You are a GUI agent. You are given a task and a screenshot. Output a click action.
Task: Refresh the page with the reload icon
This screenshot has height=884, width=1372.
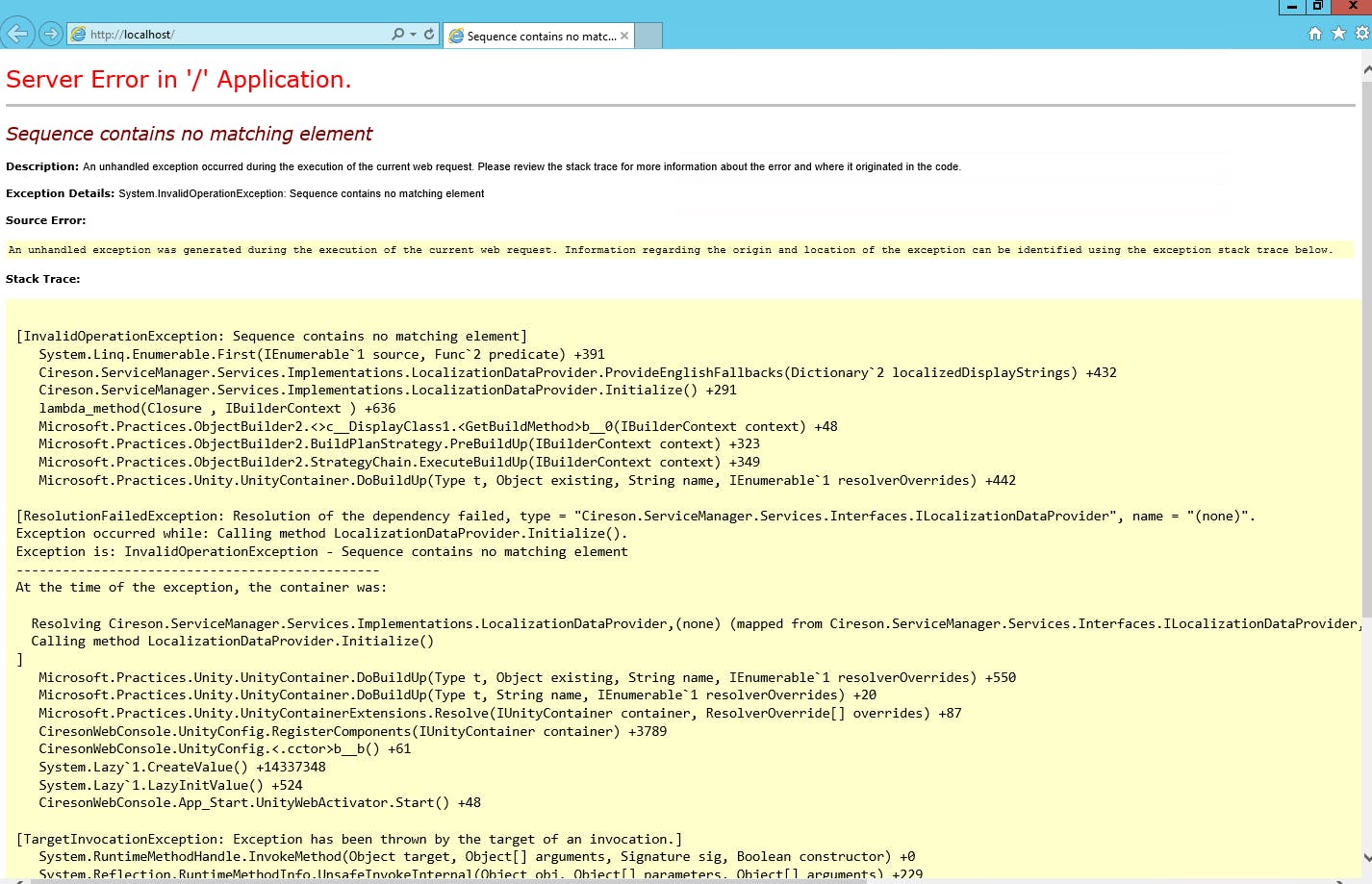tap(429, 34)
